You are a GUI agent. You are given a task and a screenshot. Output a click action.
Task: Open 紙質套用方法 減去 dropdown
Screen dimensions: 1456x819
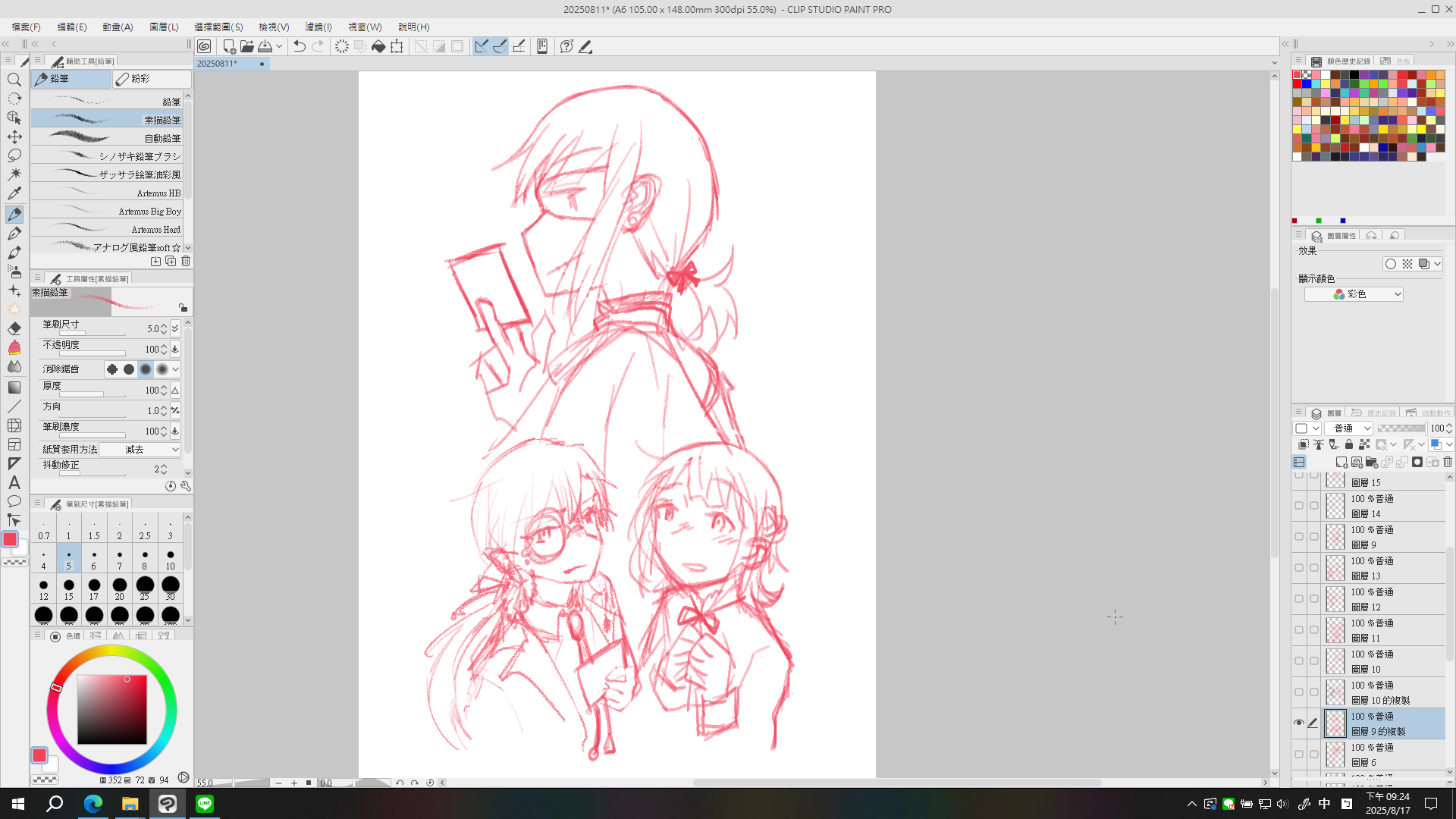(140, 450)
